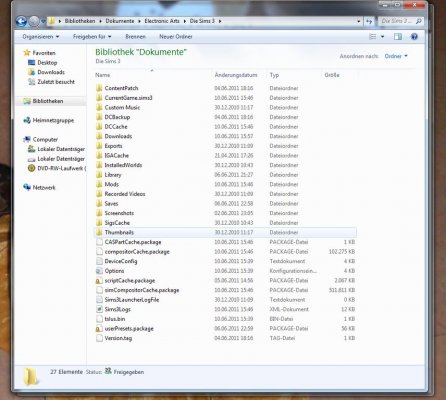The width and height of the screenshot is (446, 400).
Task: Select the file named userPresets.package
Action: pos(129,329)
